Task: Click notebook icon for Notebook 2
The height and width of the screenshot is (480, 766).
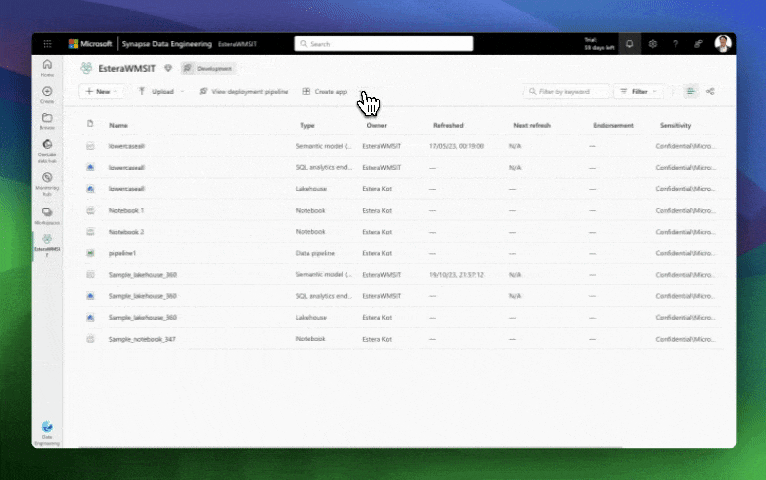Action: tap(90, 232)
